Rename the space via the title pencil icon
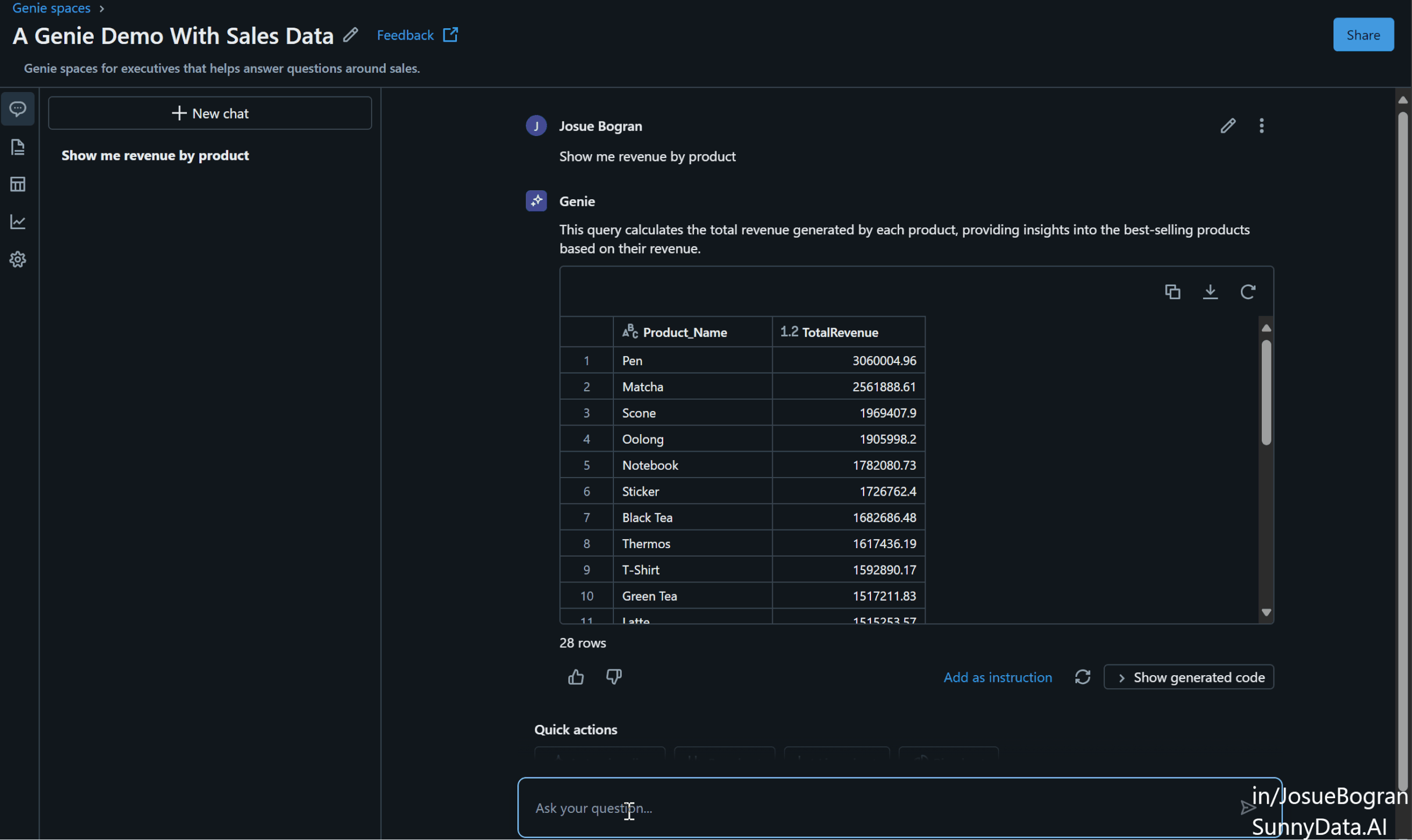Image resolution: width=1412 pixels, height=840 pixels. pos(350,34)
